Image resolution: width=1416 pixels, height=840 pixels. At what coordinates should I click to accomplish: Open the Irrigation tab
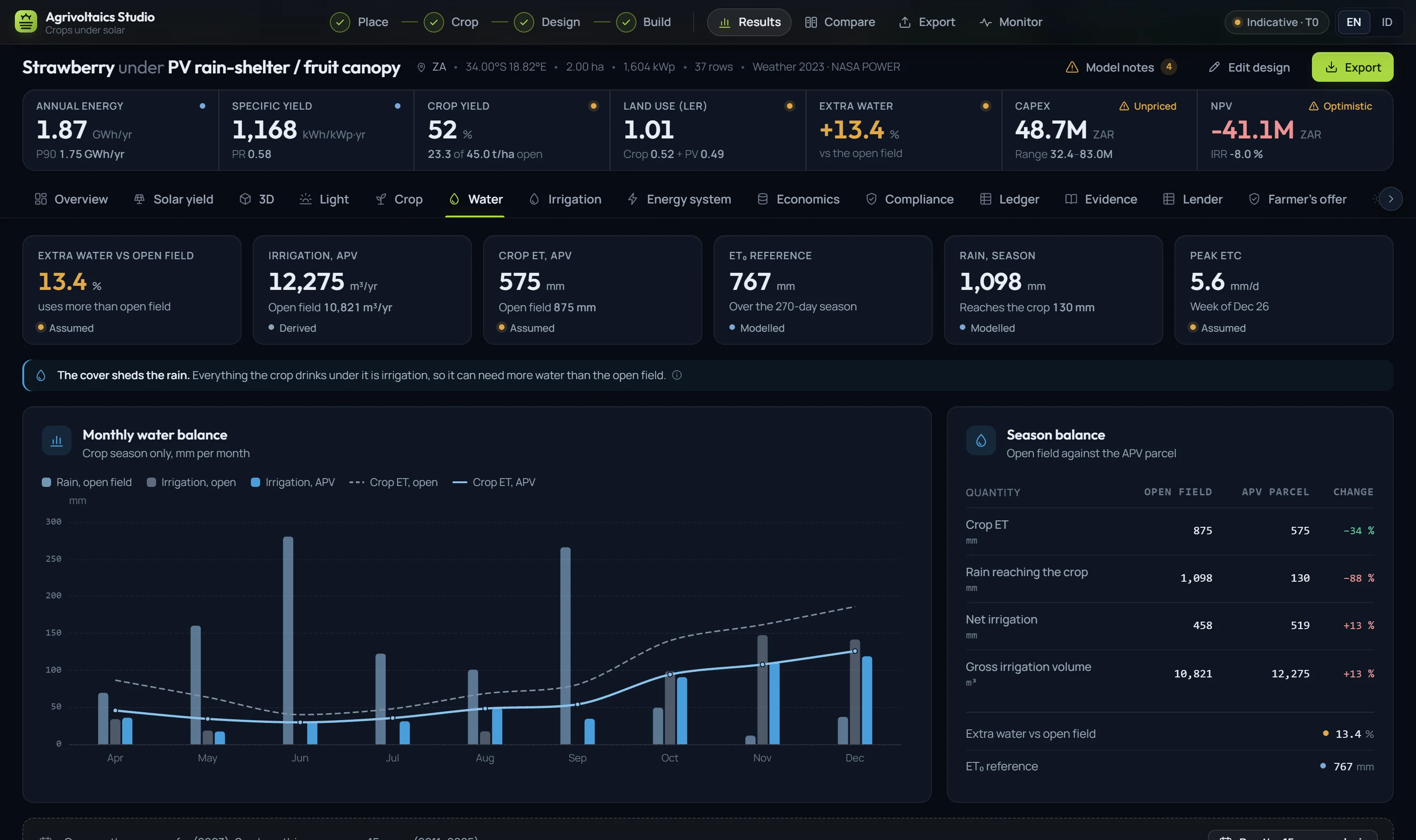(x=565, y=199)
